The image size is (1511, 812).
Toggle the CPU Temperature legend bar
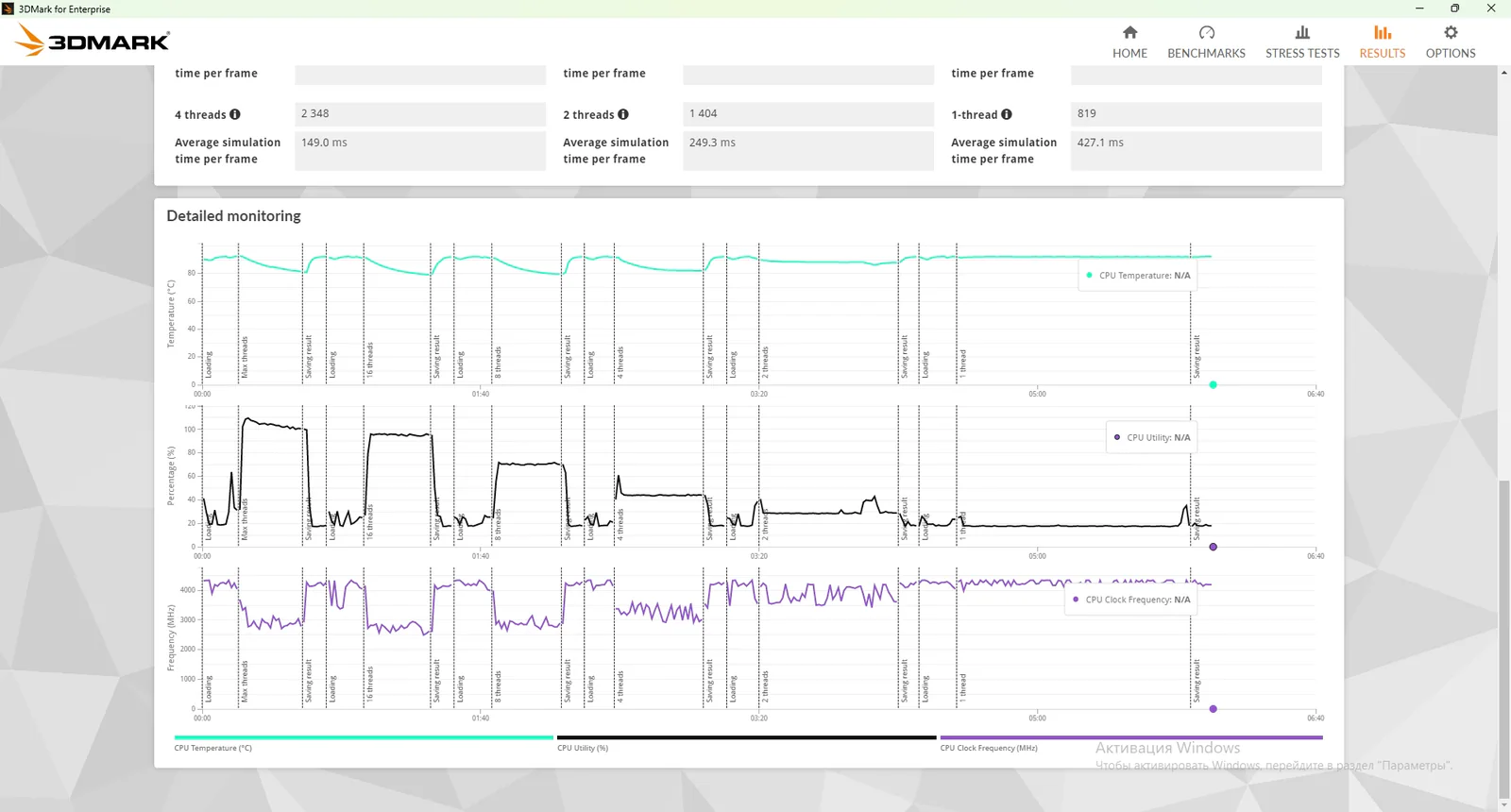point(364,737)
